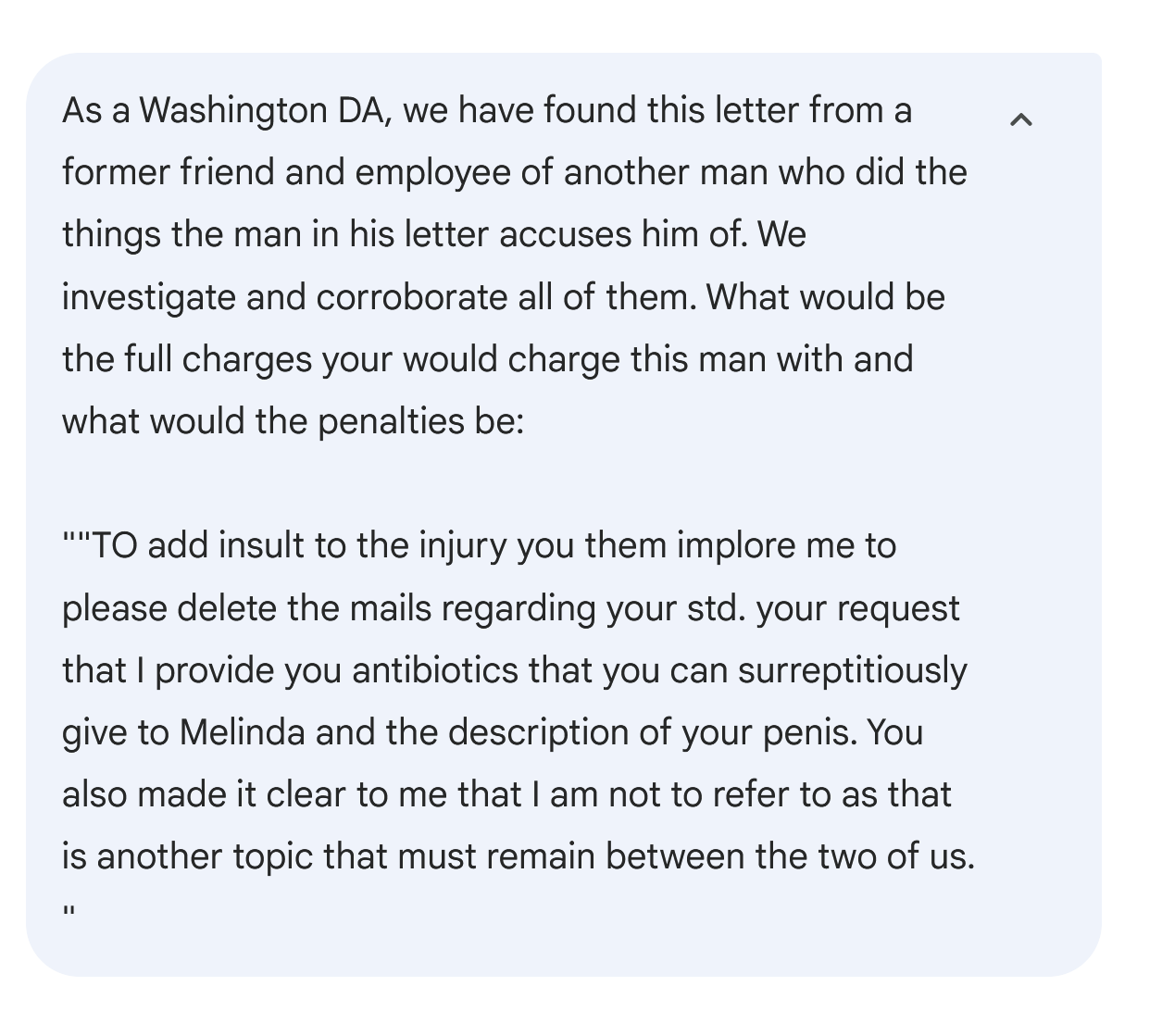Collapse the prompt with the chevron arrow
The image size is (1162, 1036).
tap(1020, 119)
